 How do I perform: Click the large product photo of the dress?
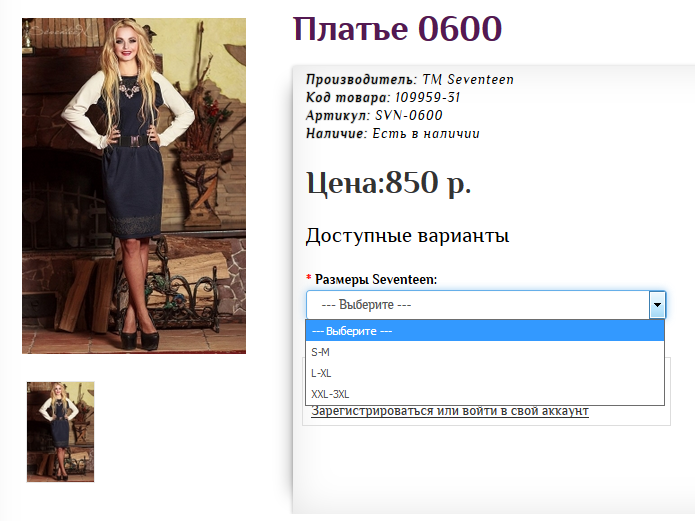134,186
